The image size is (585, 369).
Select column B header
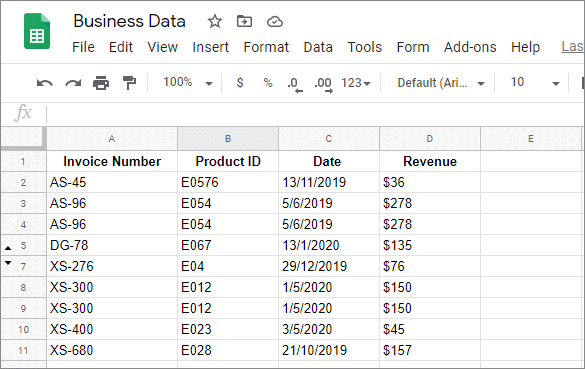click(x=228, y=139)
